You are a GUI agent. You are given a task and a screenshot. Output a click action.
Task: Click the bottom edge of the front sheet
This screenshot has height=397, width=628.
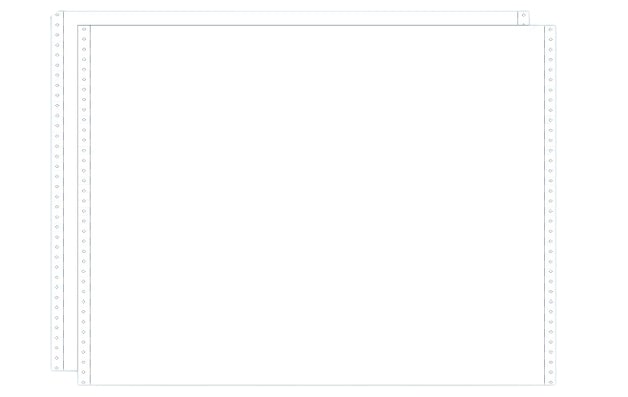click(x=316, y=385)
